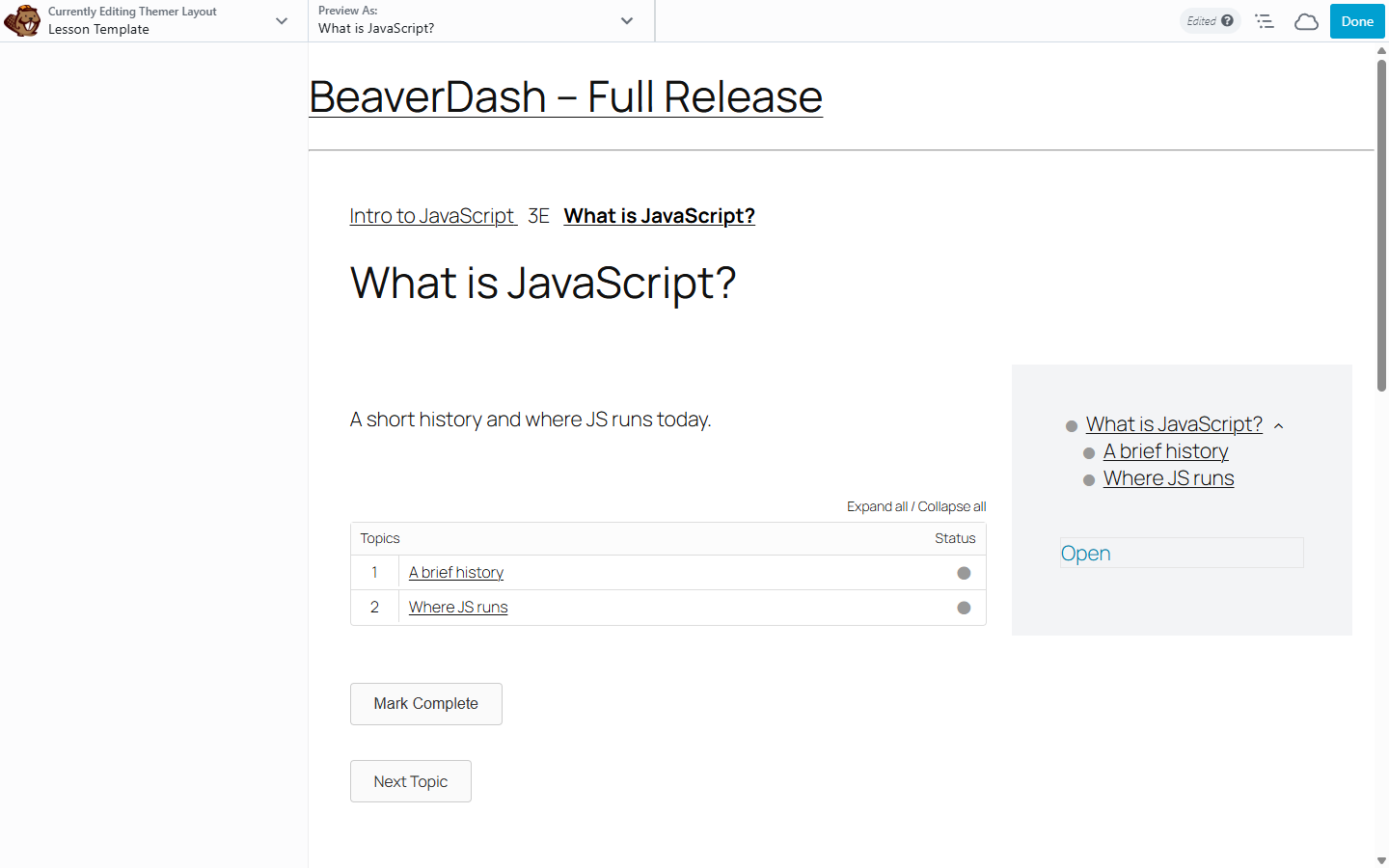Click the scrollbar down arrow
Image resolution: width=1389 pixels, height=868 pixels.
(1381, 860)
